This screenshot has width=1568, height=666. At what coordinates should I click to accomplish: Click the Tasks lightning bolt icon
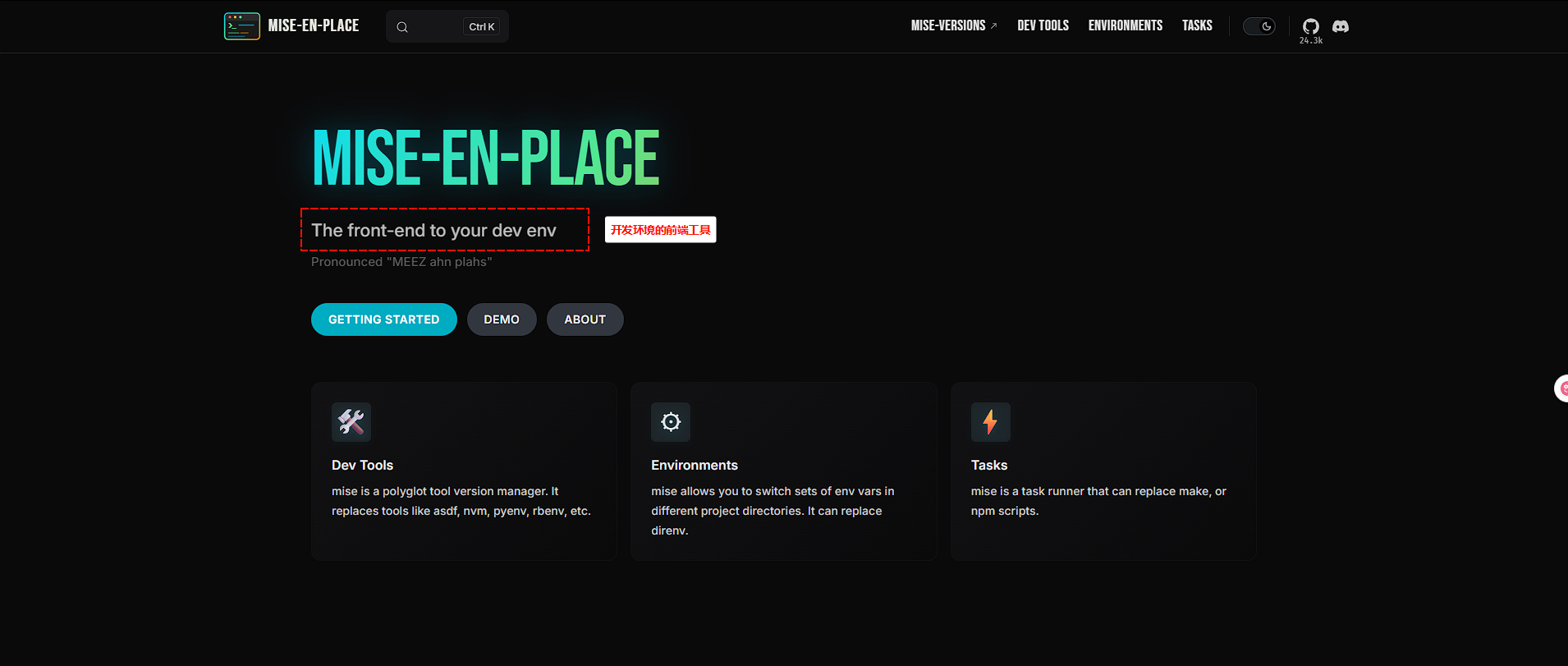coord(990,422)
